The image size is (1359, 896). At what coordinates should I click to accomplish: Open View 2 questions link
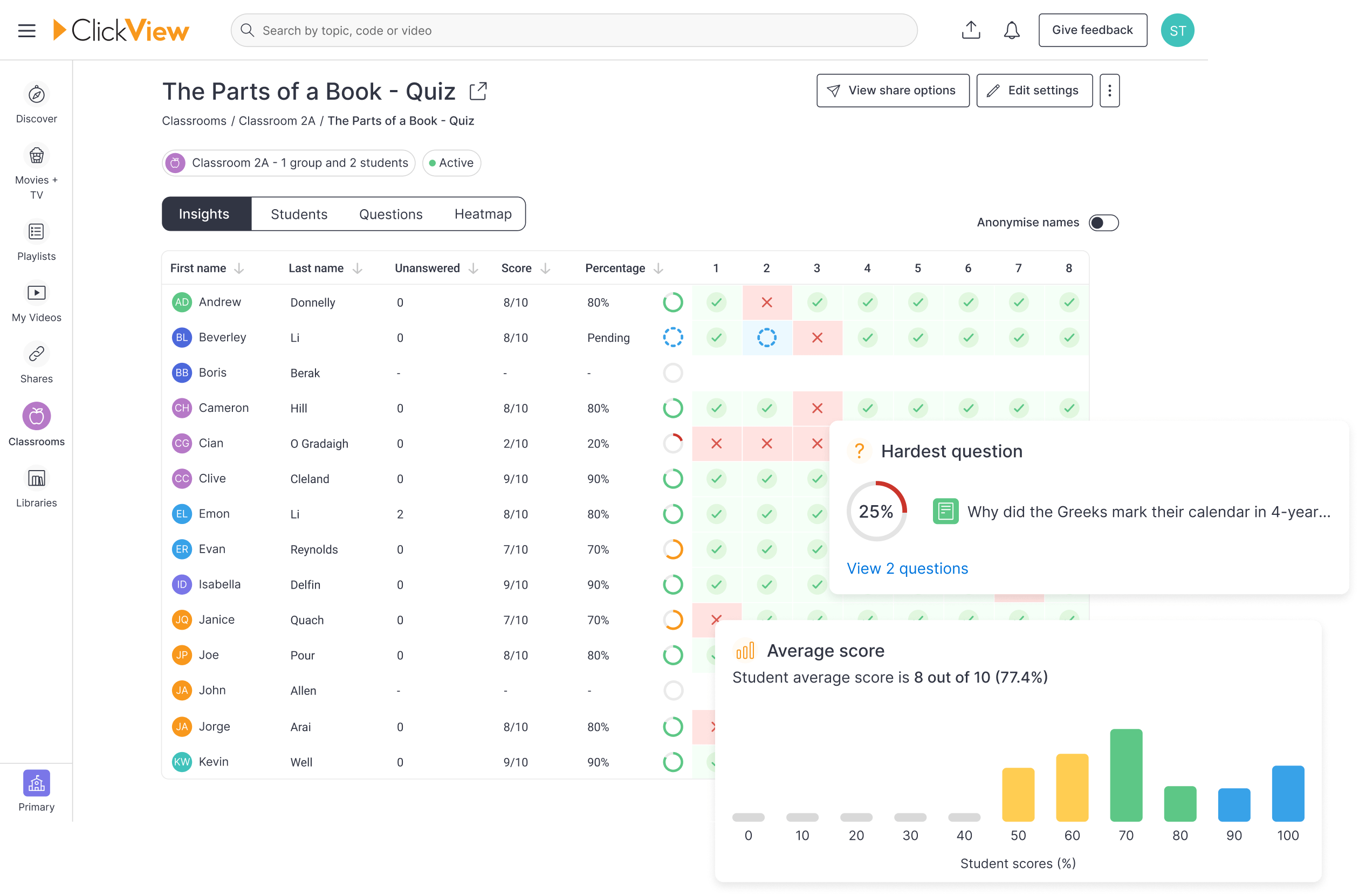point(907,568)
